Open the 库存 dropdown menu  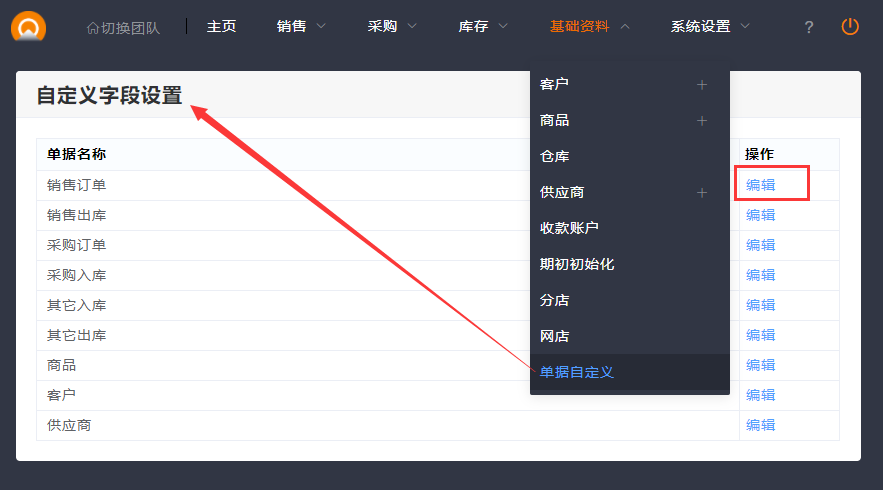(x=483, y=27)
